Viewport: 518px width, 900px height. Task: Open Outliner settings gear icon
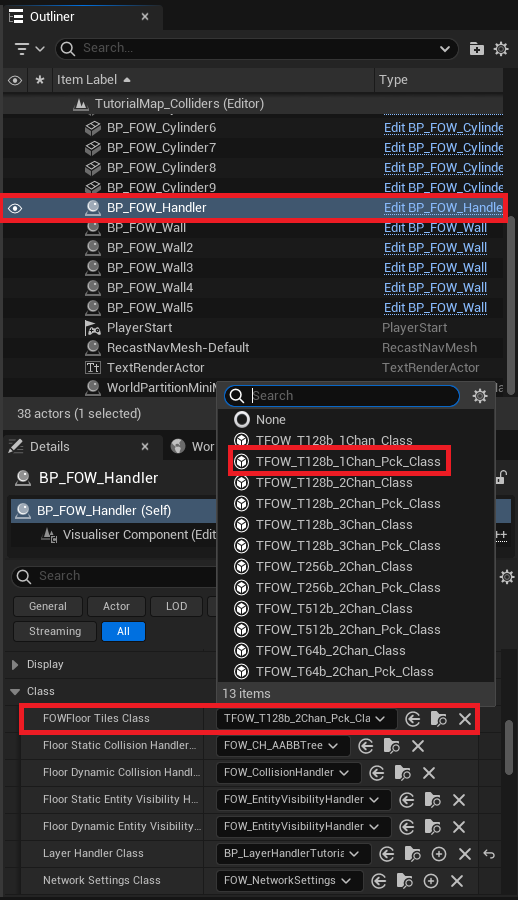click(x=501, y=49)
